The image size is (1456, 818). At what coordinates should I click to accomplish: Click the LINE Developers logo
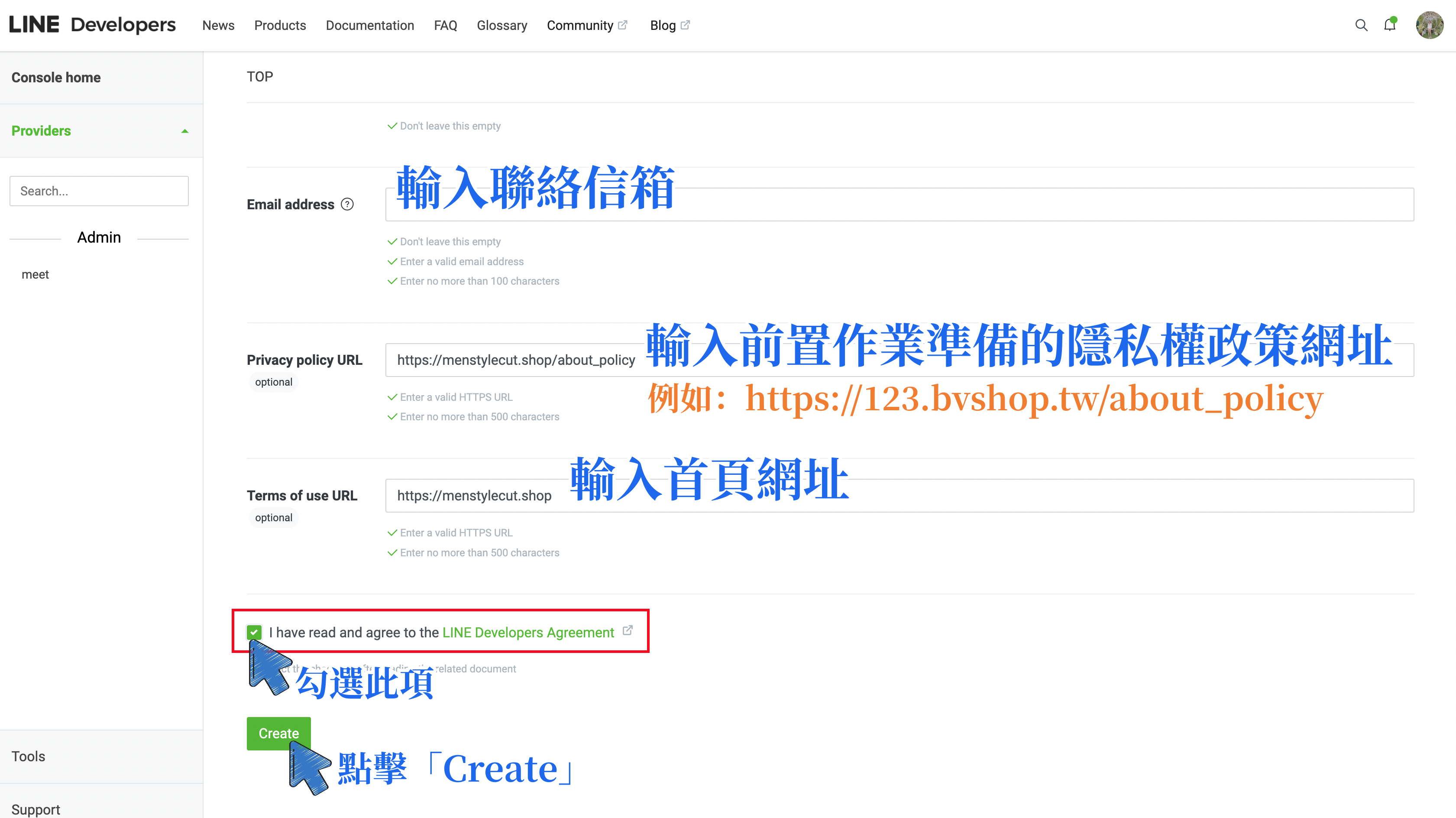coord(92,25)
